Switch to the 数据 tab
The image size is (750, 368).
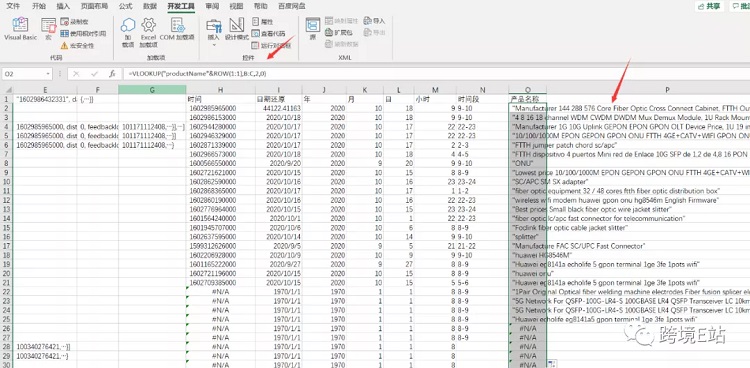pyautogui.click(x=150, y=6)
